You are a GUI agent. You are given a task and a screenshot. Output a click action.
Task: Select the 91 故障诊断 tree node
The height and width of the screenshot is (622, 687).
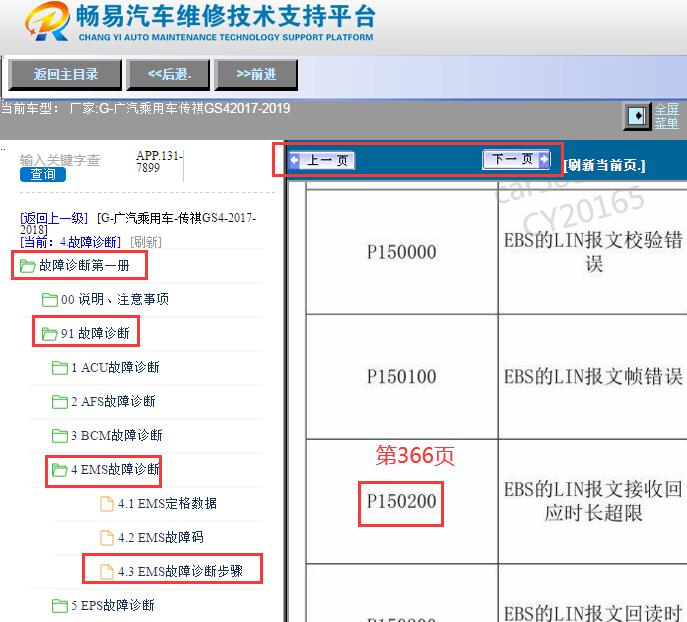coord(95,334)
